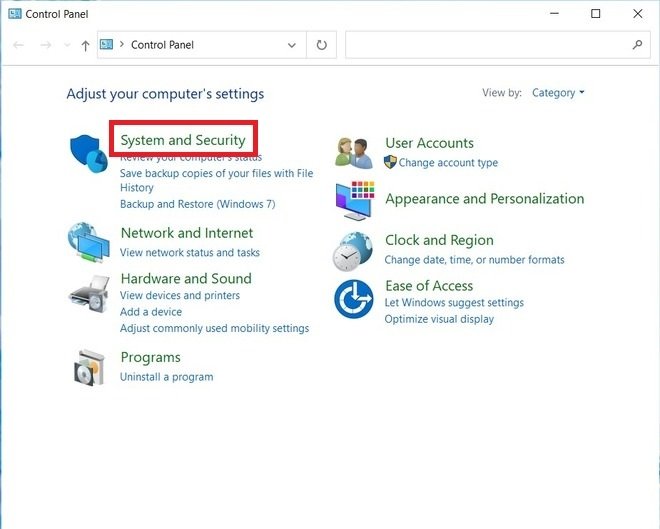660x529 pixels.
Task: Open Save backup copies with File History
Action: 216,180
